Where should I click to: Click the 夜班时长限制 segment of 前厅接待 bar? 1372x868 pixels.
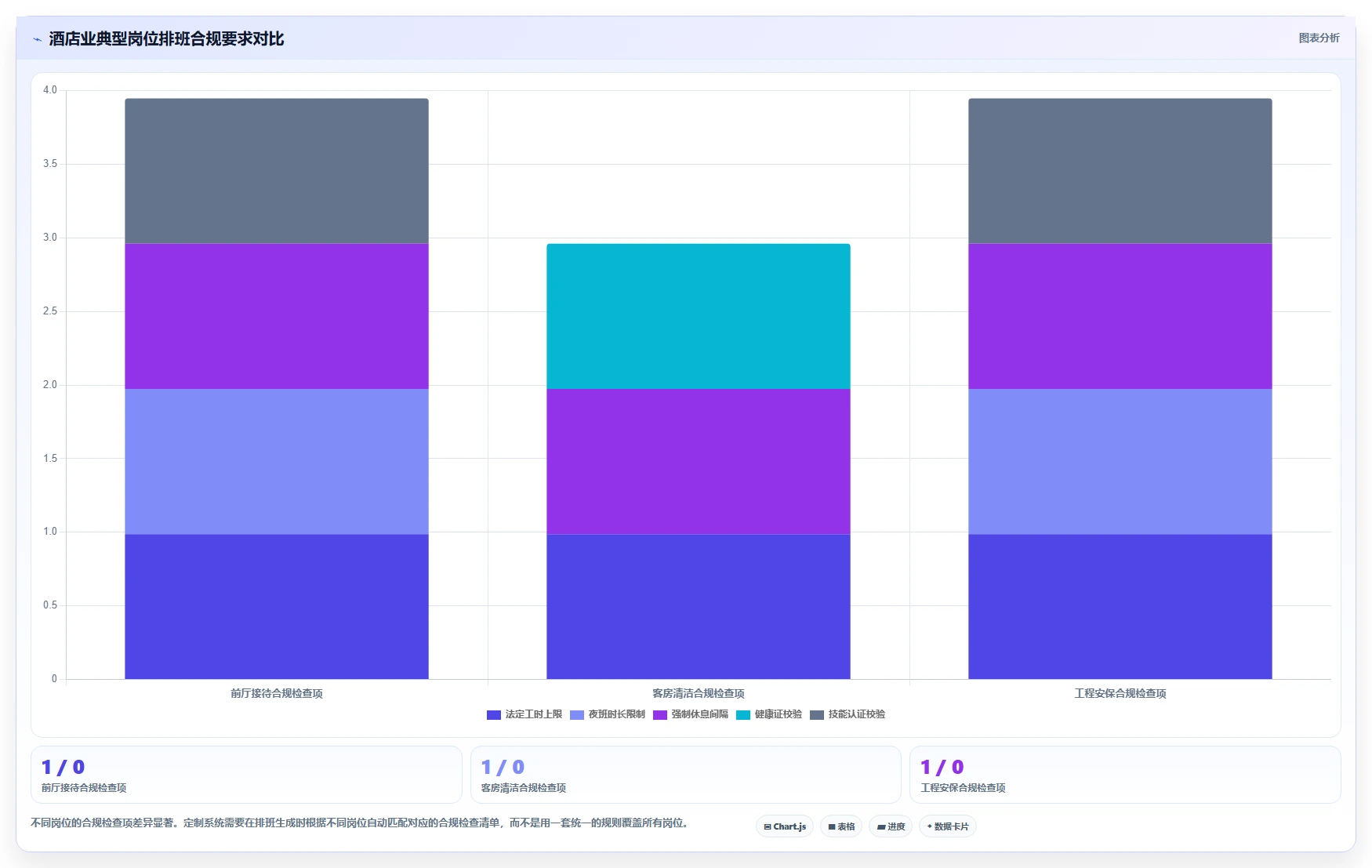pyautogui.click(x=277, y=461)
